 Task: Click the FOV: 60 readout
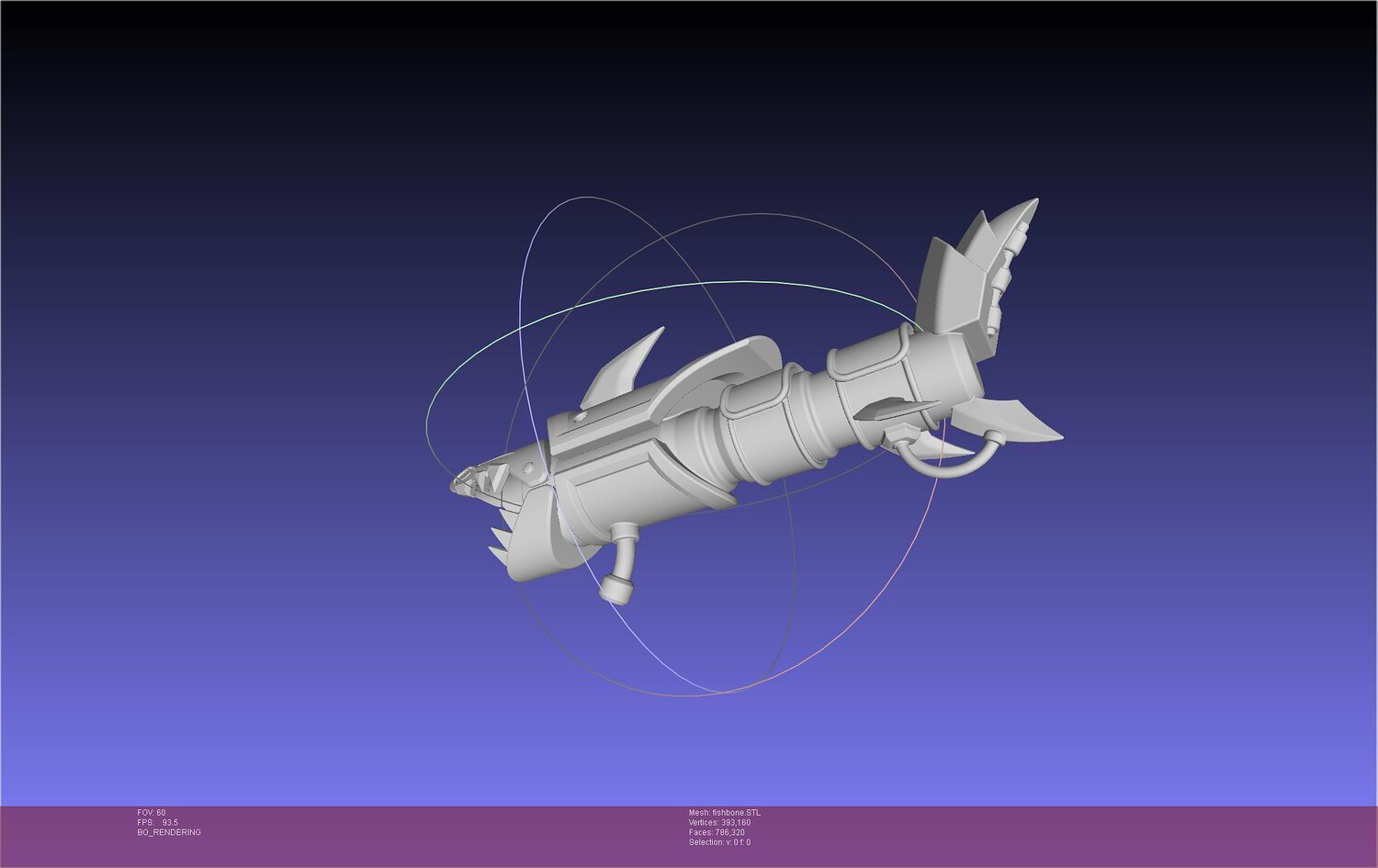152,813
